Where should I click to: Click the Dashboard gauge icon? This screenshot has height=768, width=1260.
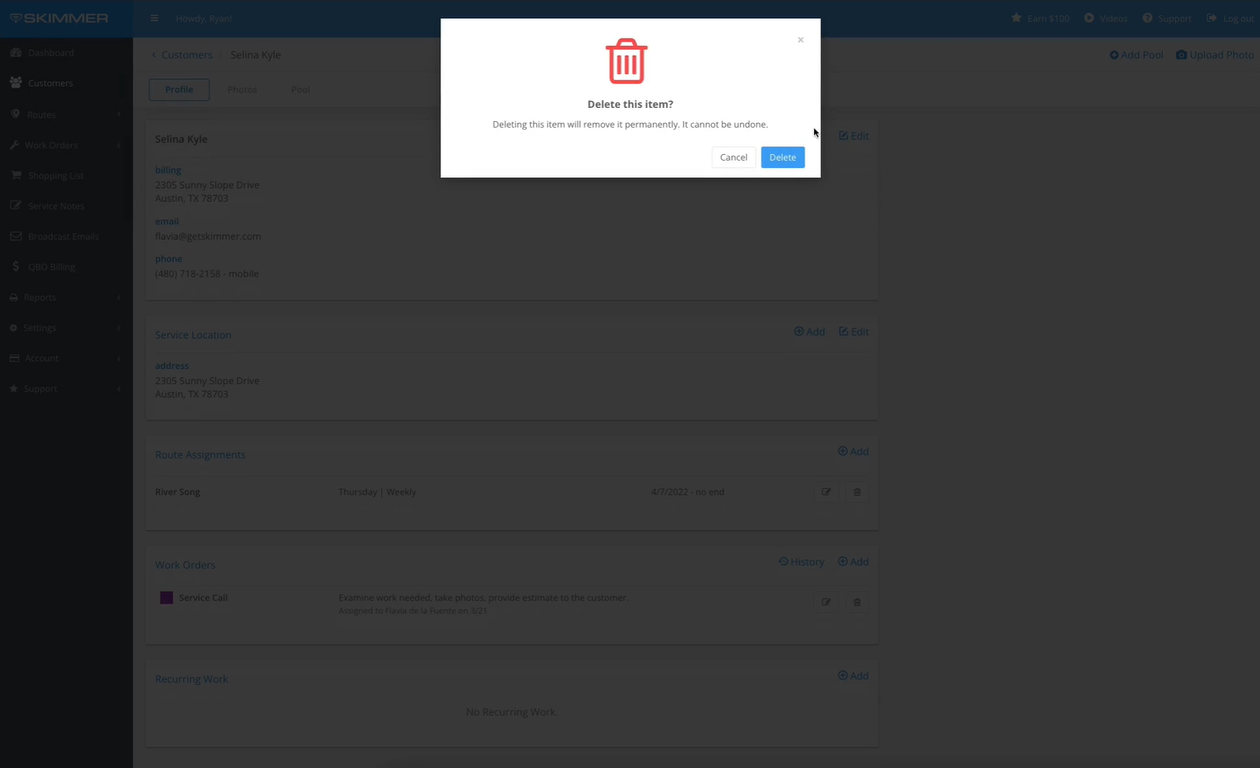[15, 52]
